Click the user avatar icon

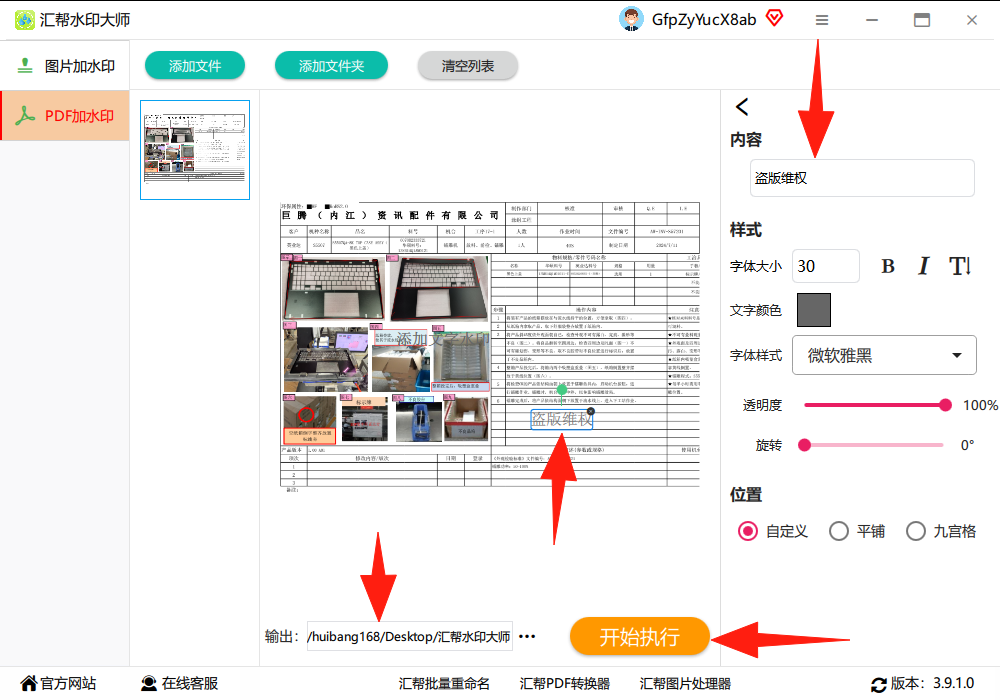click(x=631, y=19)
